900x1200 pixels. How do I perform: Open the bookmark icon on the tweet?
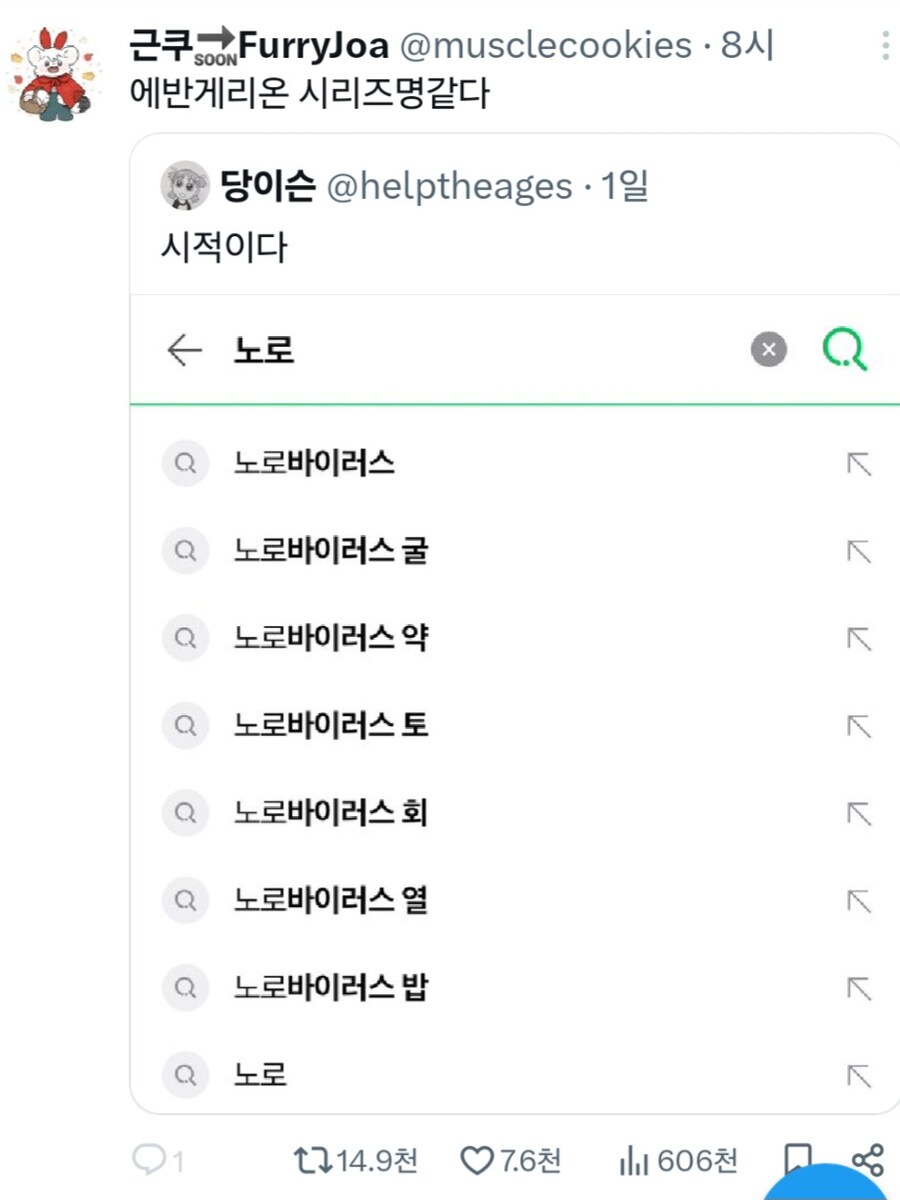[797, 1161]
